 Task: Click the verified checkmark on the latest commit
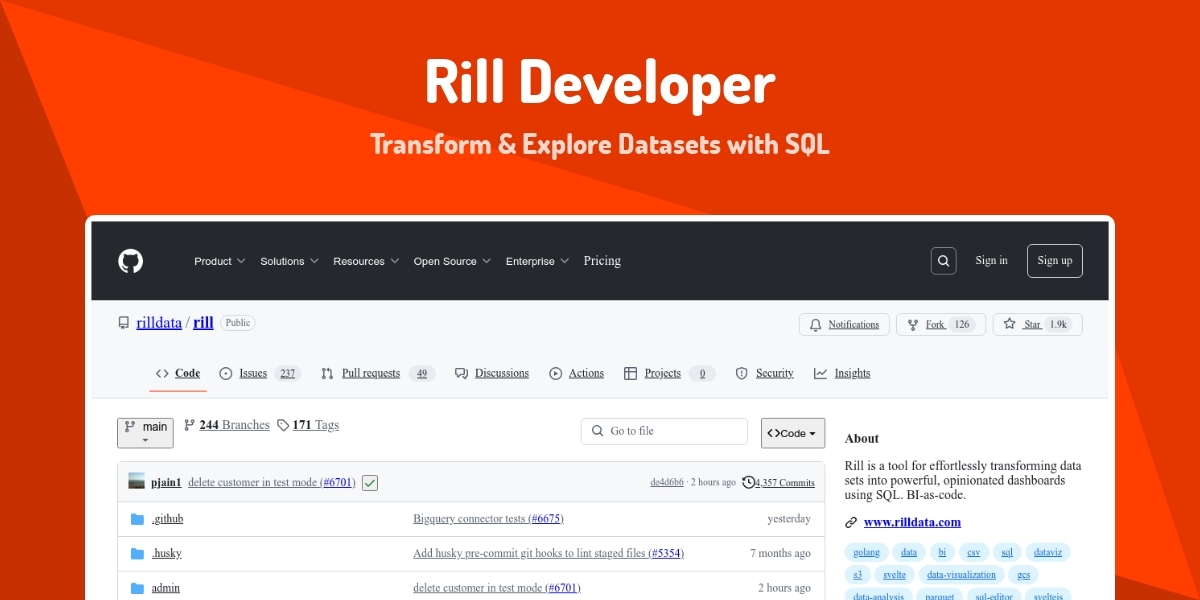pyautogui.click(x=369, y=482)
